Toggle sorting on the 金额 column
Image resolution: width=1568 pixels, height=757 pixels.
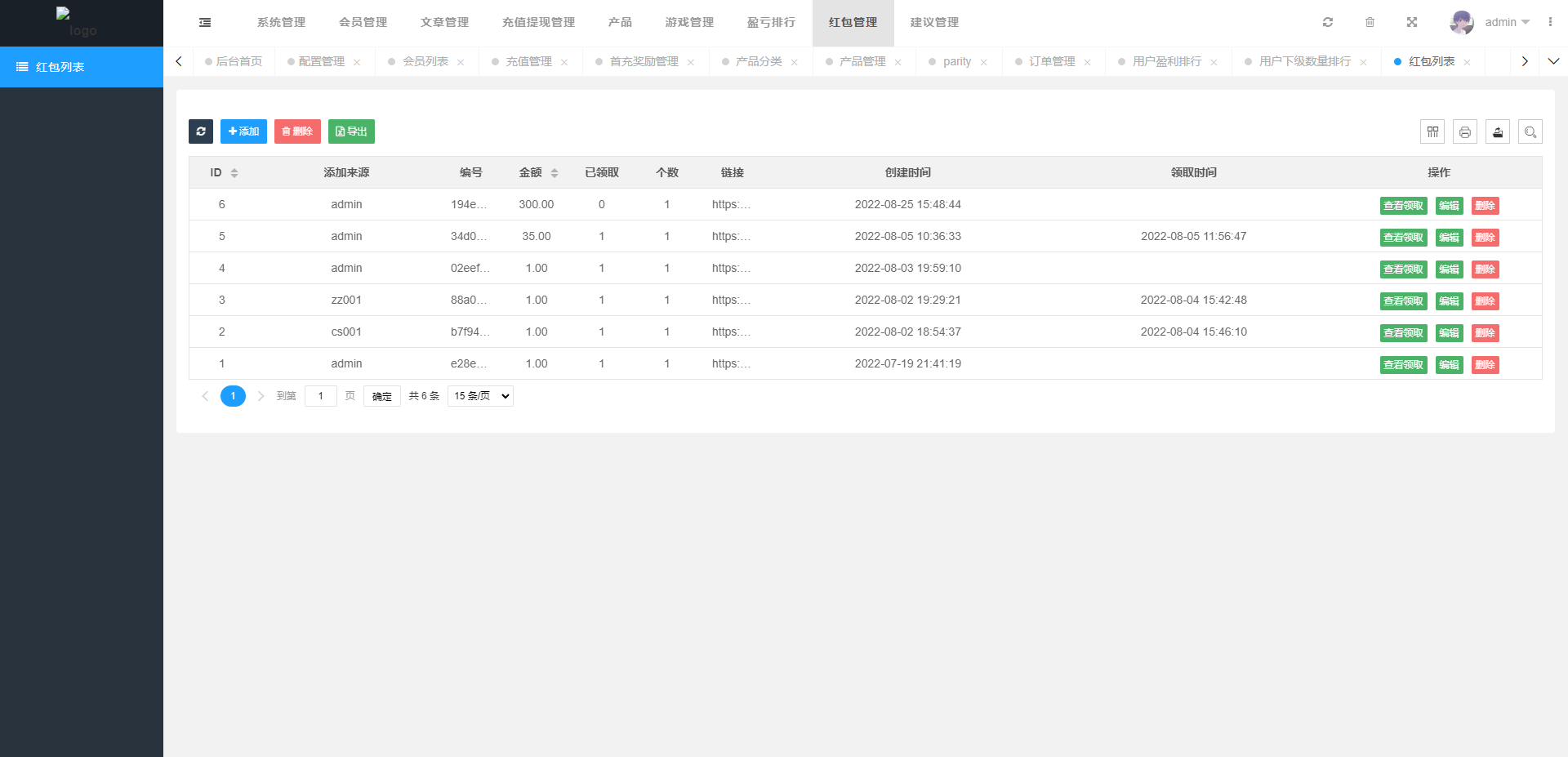pyautogui.click(x=554, y=172)
